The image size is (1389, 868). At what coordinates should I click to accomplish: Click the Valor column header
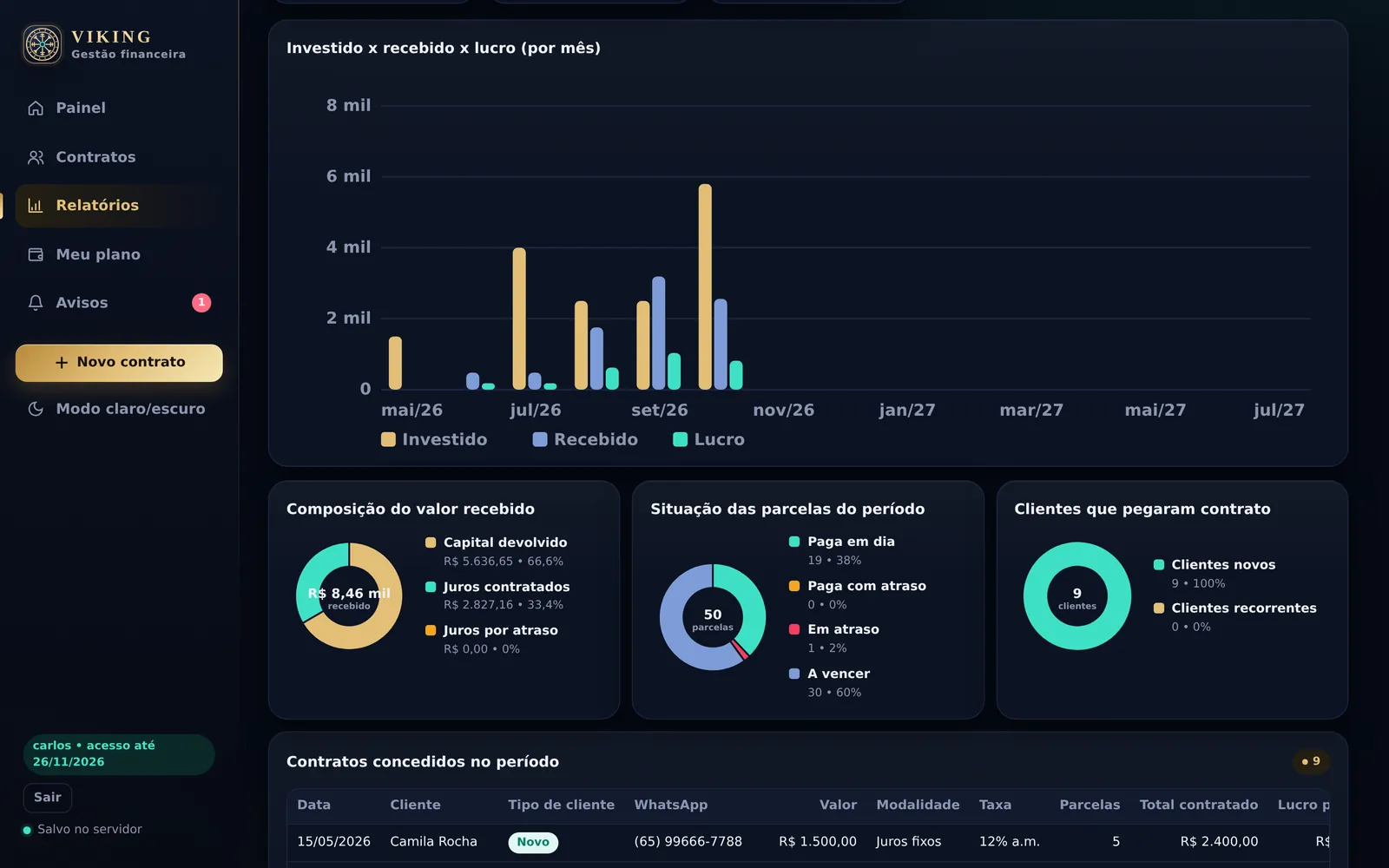click(838, 805)
